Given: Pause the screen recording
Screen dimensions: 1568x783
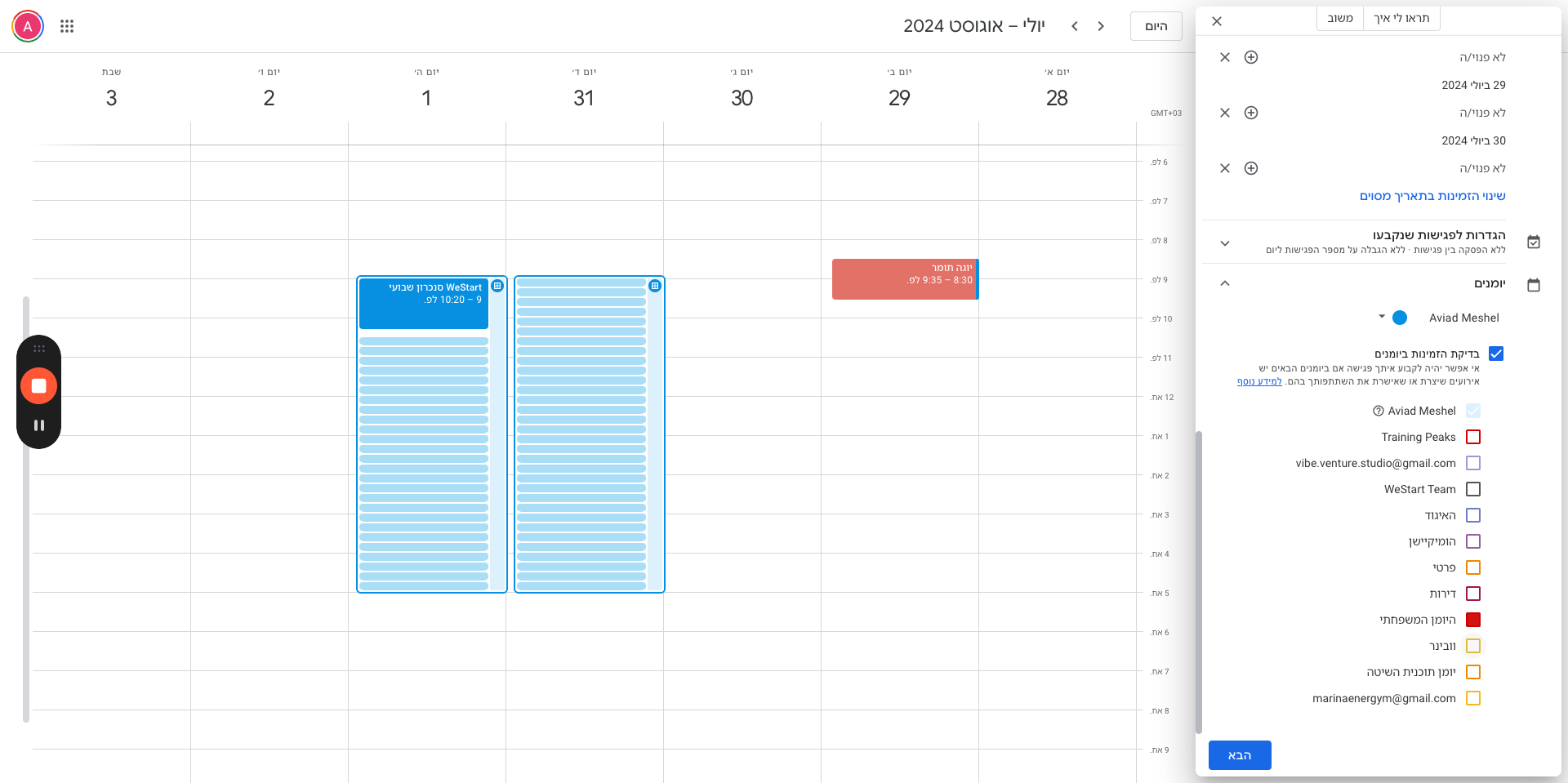Looking at the screenshot, I should click(x=38, y=425).
